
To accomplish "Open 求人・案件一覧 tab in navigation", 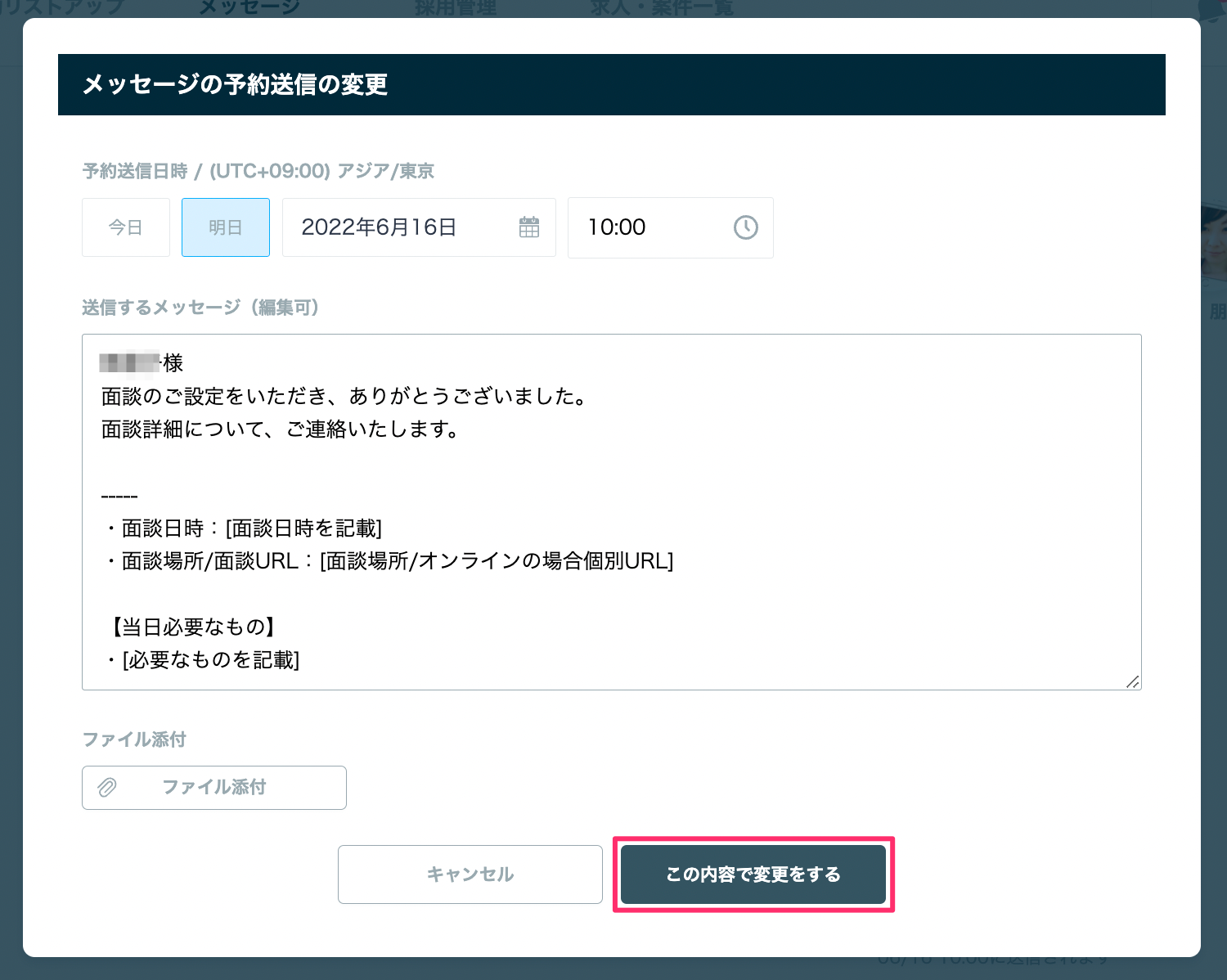I will tap(663, 8).
